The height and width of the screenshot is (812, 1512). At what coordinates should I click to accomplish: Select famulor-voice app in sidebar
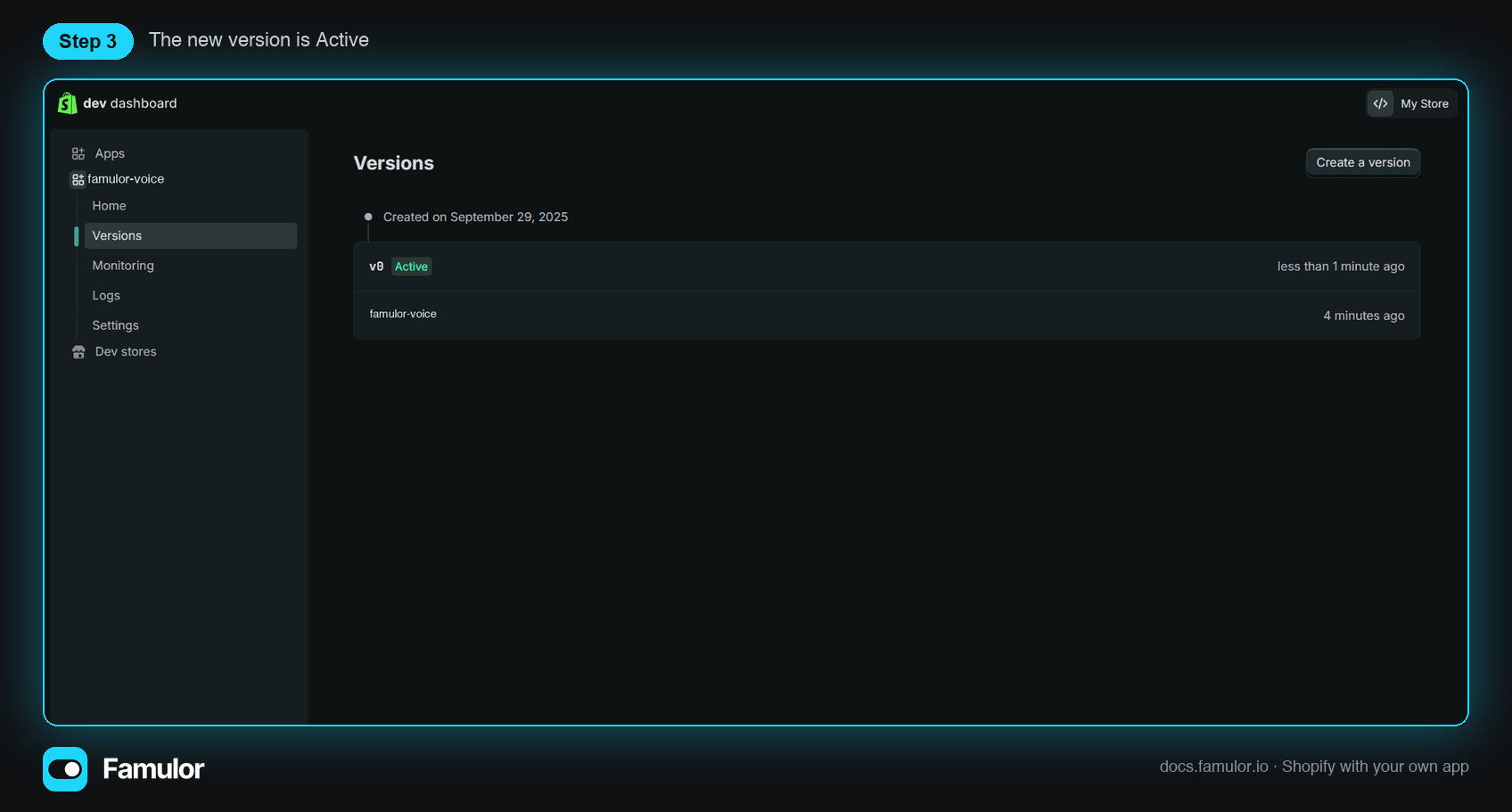[x=126, y=179]
